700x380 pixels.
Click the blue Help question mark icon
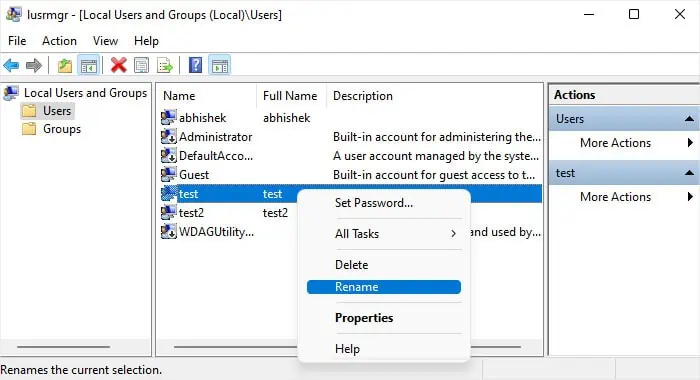[196, 65]
